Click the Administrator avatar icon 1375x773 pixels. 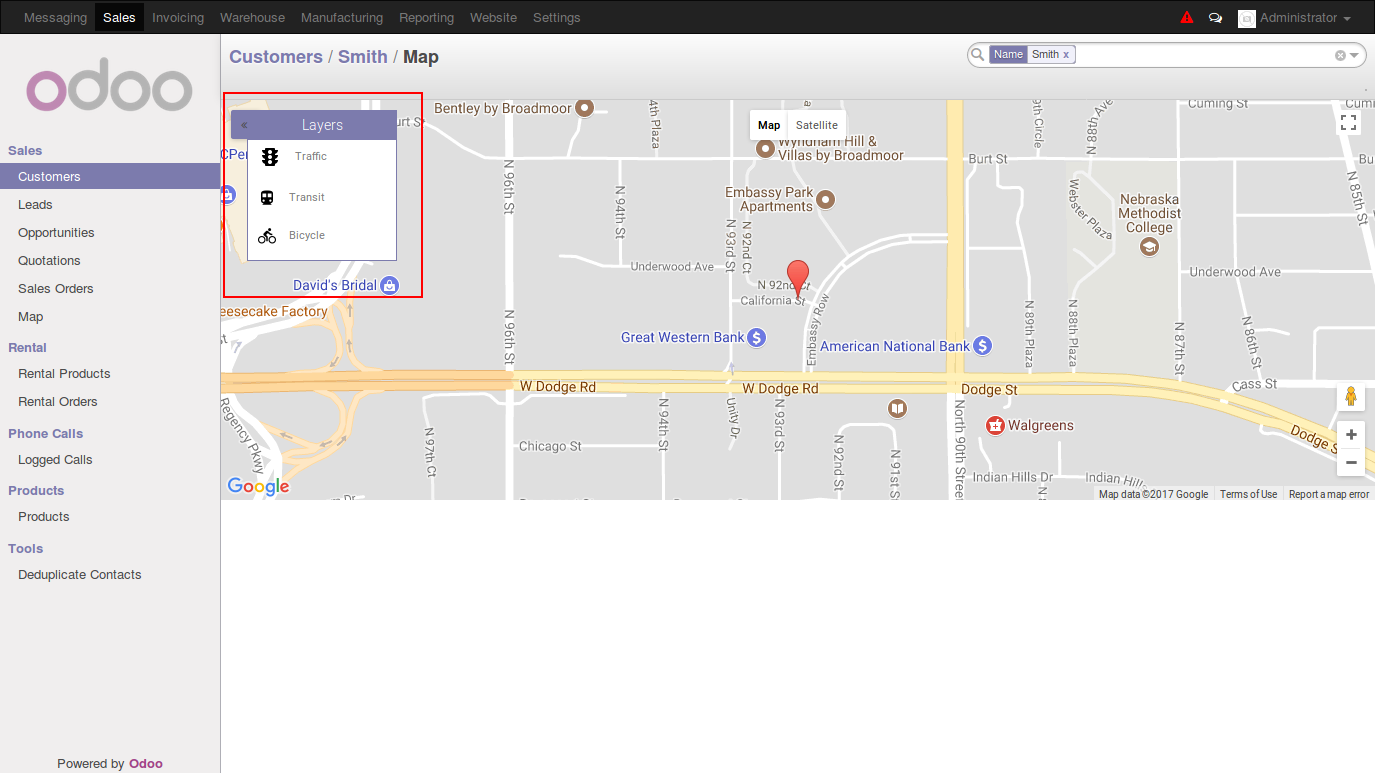coord(1246,19)
